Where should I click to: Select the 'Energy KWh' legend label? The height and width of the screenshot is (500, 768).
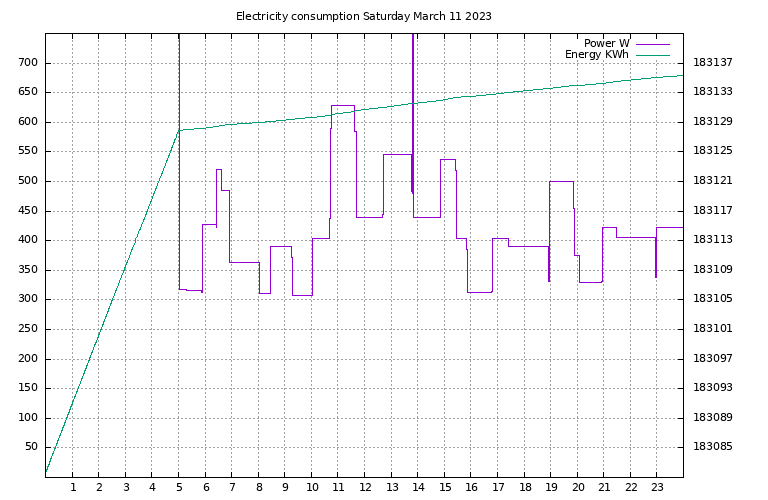597,54
